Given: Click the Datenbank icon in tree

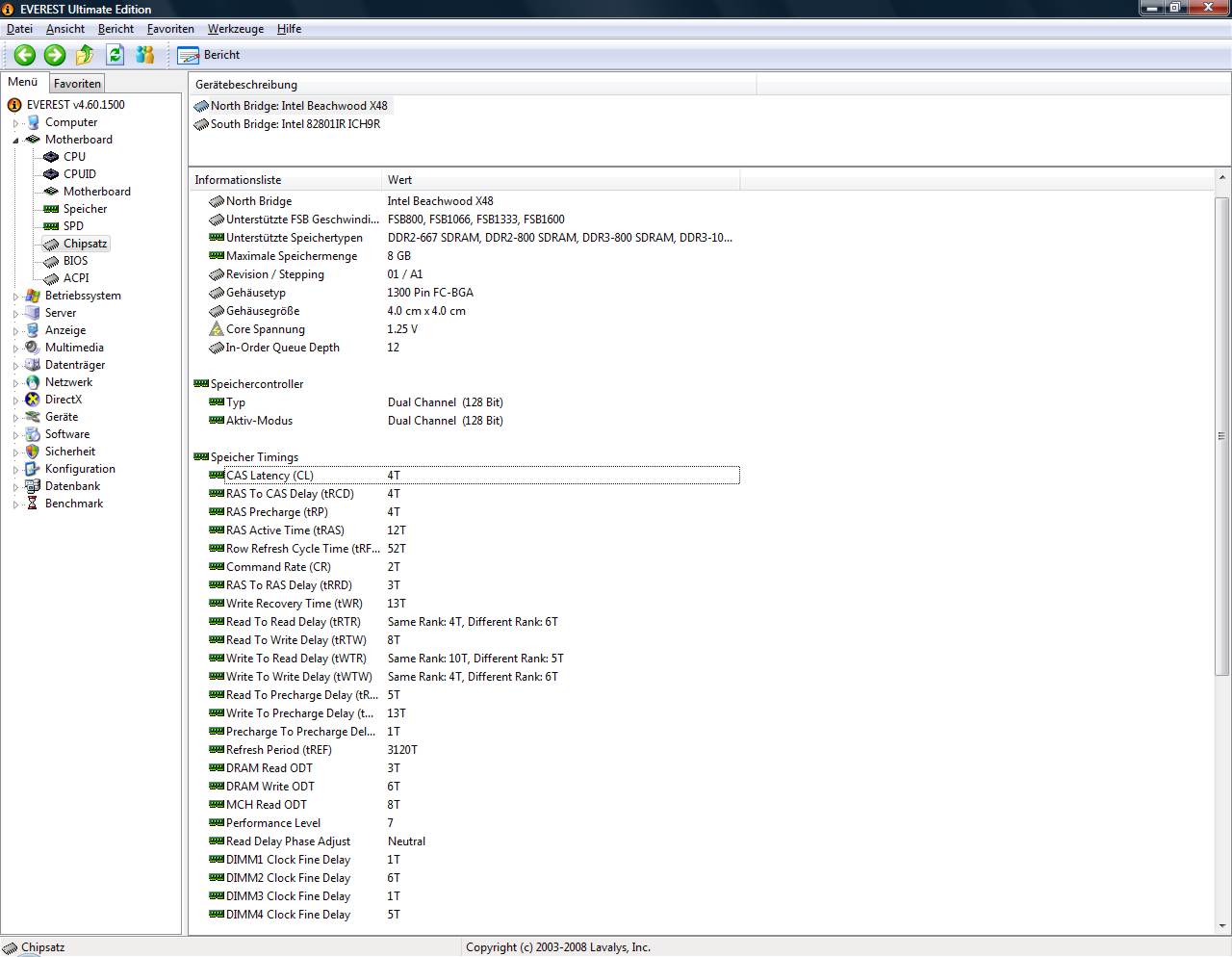Looking at the screenshot, I should pyautogui.click(x=33, y=486).
